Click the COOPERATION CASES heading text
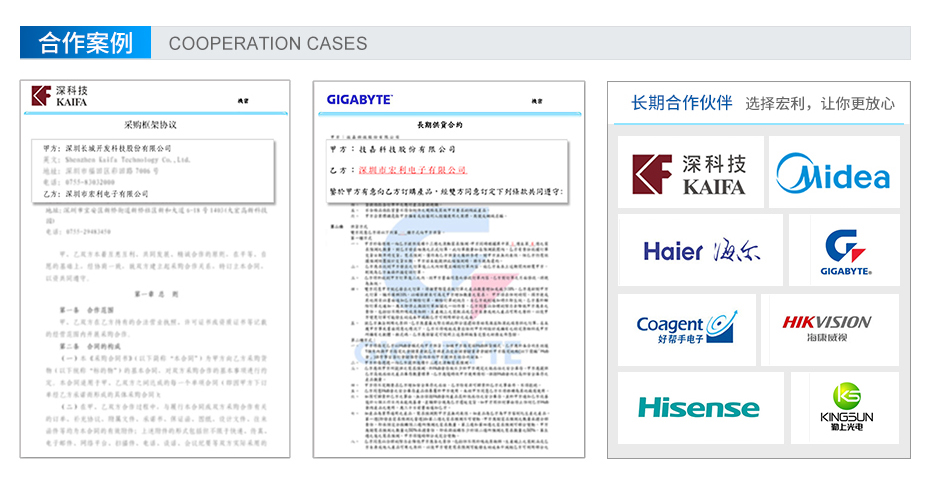The height and width of the screenshot is (477, 930). (267, 43)
